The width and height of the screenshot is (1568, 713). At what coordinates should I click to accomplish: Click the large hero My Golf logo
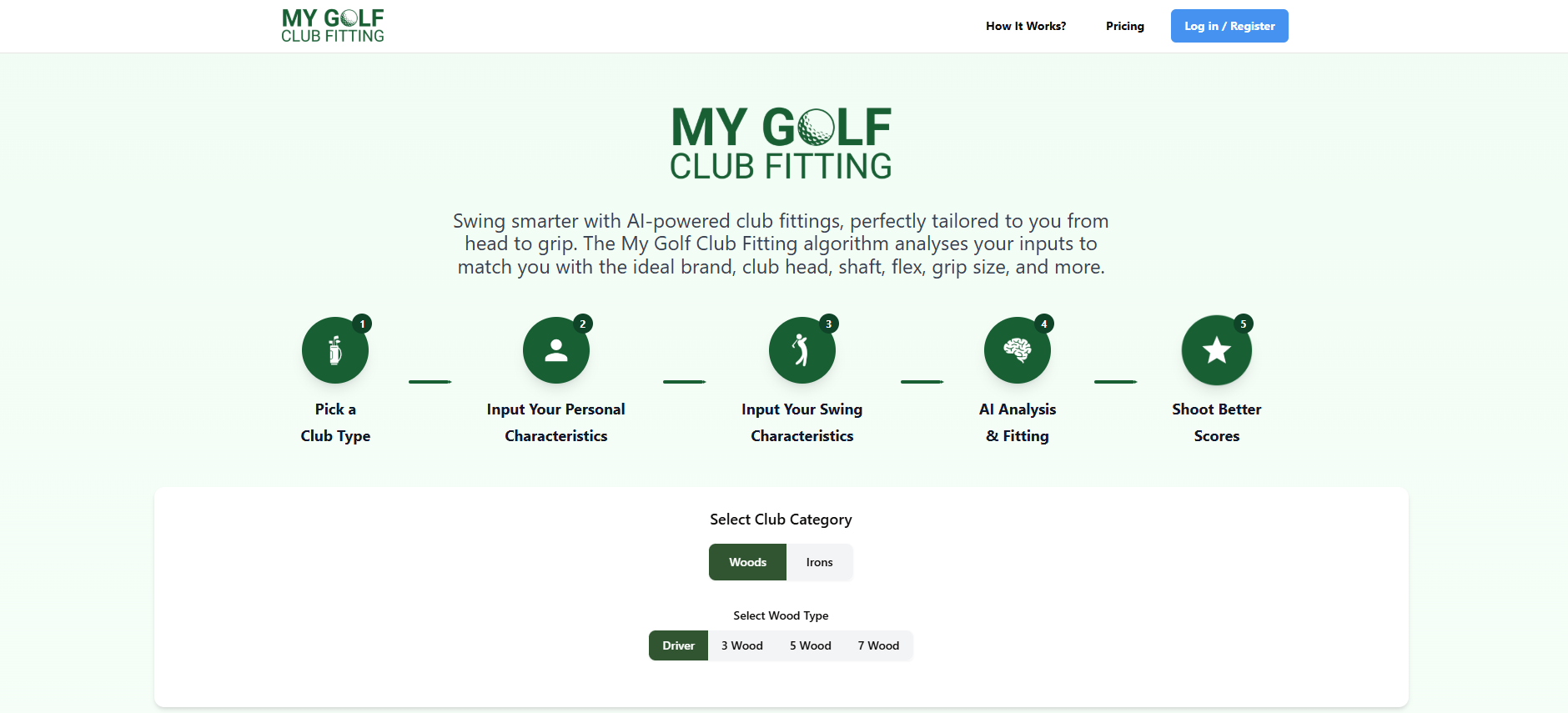point(781,143)
